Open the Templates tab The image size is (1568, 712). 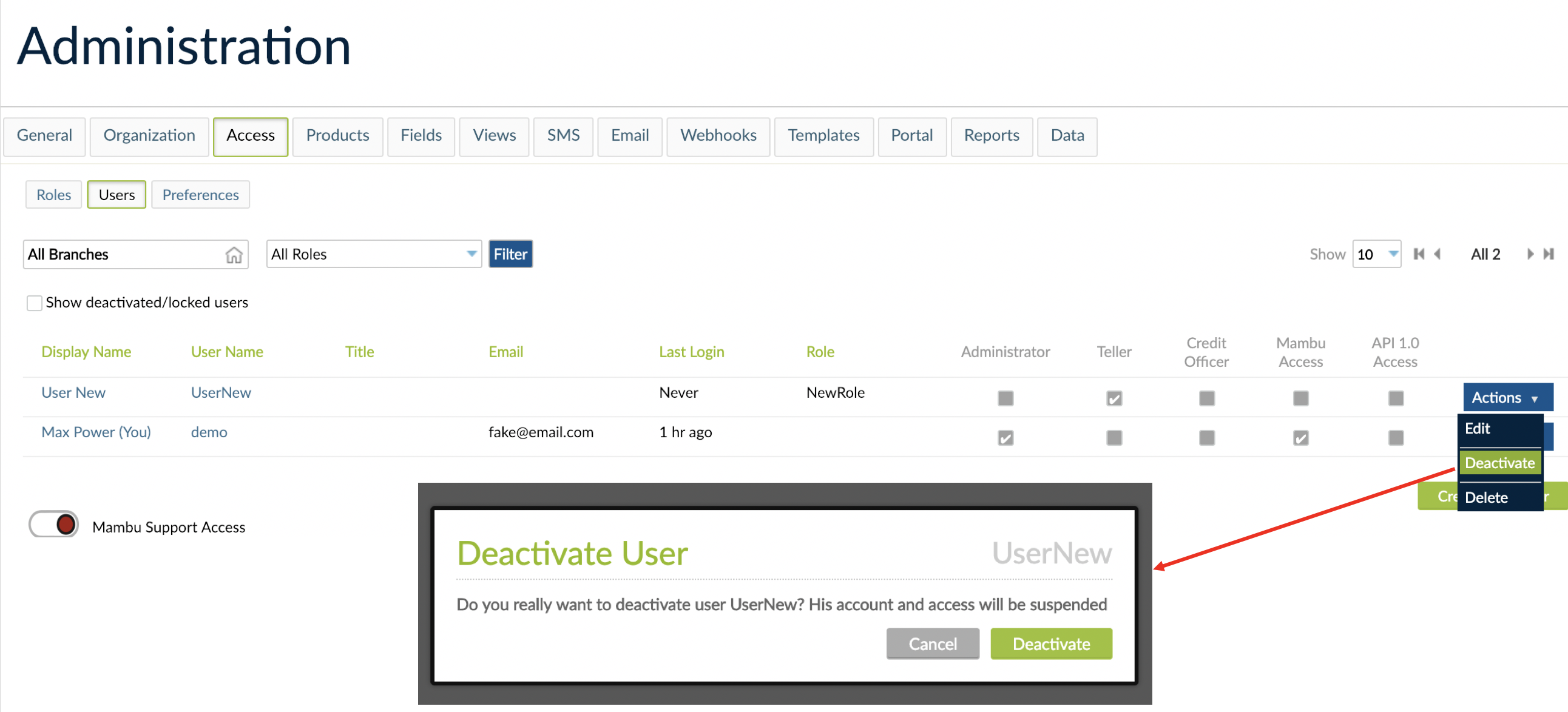(x=823, y=136)
